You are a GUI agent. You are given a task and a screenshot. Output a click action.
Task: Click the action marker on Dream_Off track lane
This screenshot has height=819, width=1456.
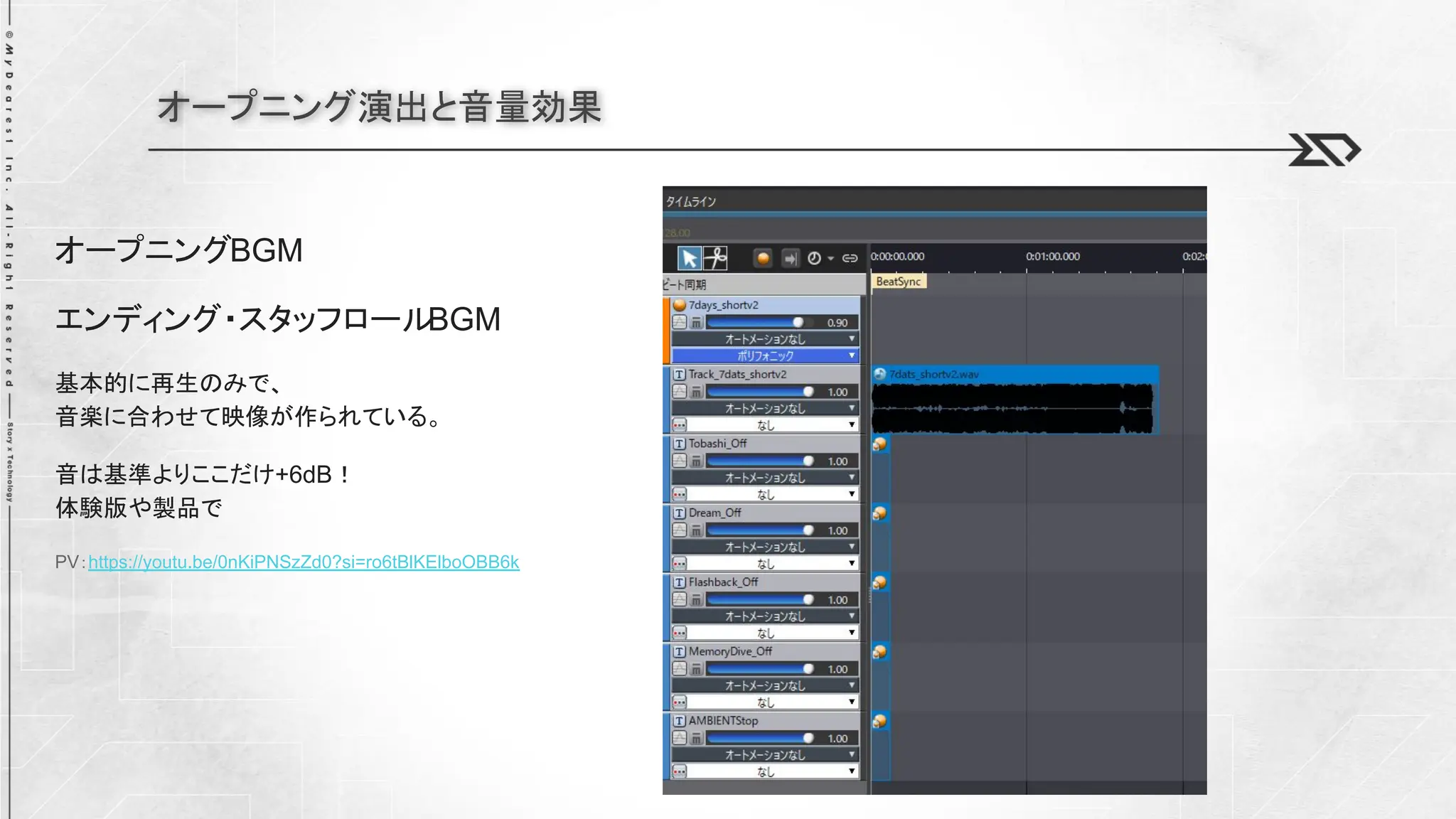[880, 513]
